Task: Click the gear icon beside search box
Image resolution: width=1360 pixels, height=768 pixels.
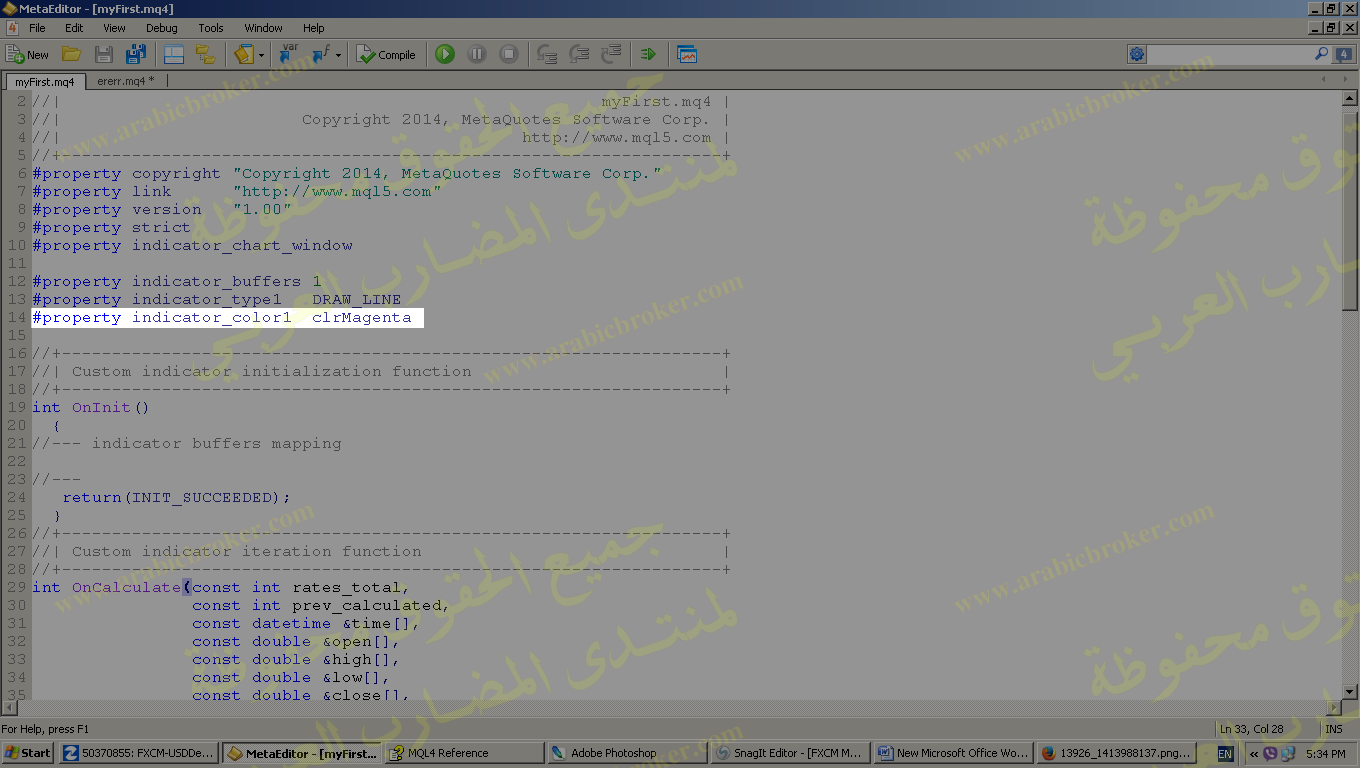Action: (1137, 54)
